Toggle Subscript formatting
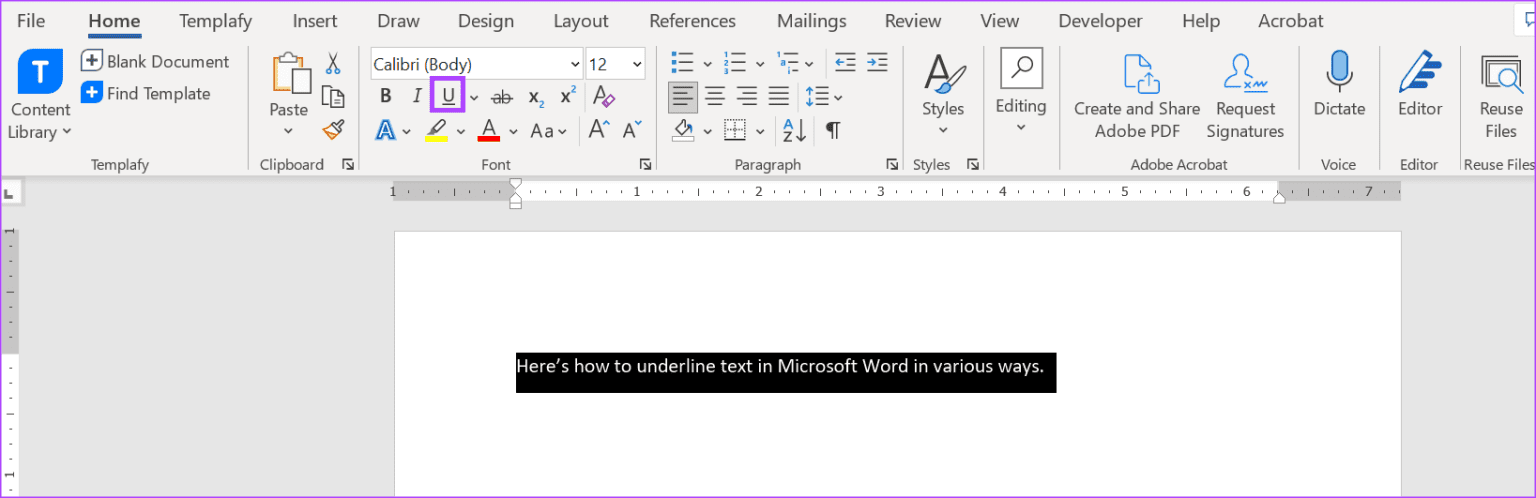The image size is (1536, 498). [x=536, y=98]
